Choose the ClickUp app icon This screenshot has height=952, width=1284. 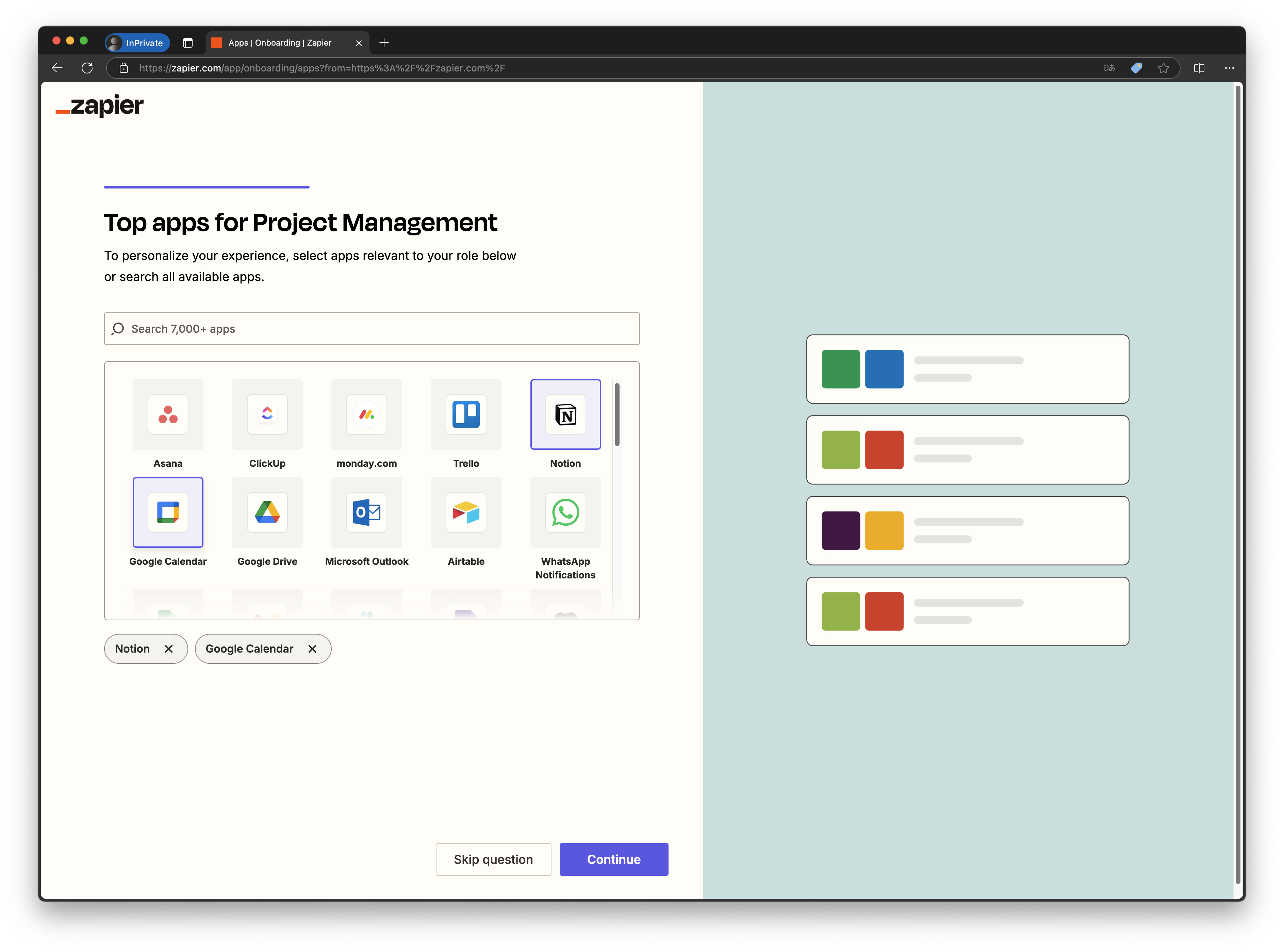267,414
